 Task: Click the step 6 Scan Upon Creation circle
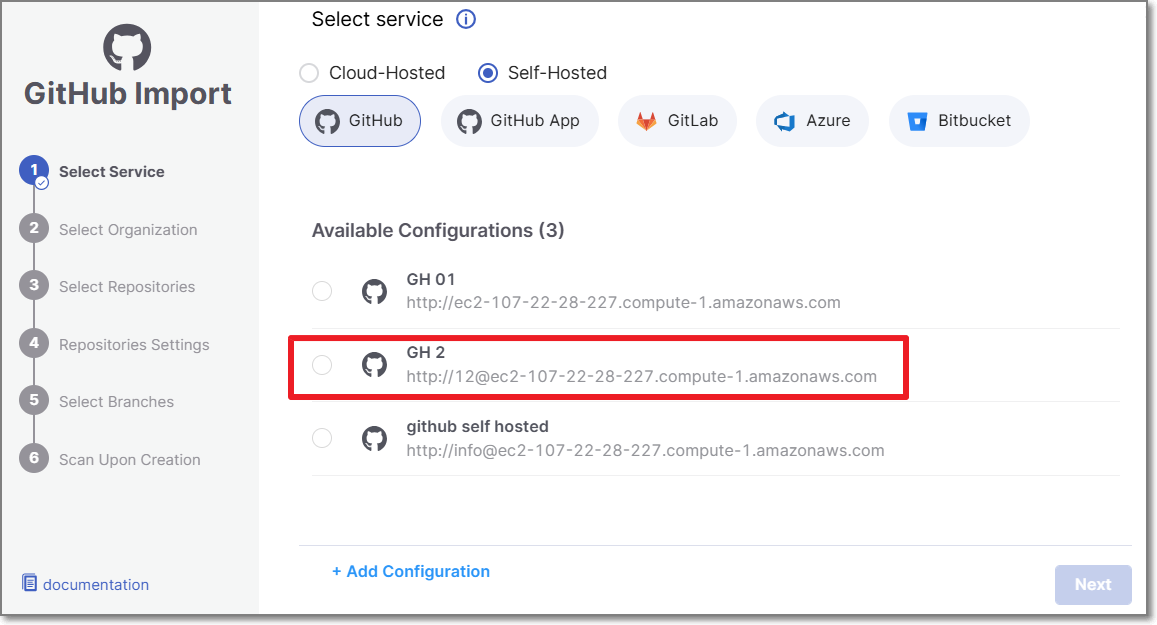tap(34, 459)
